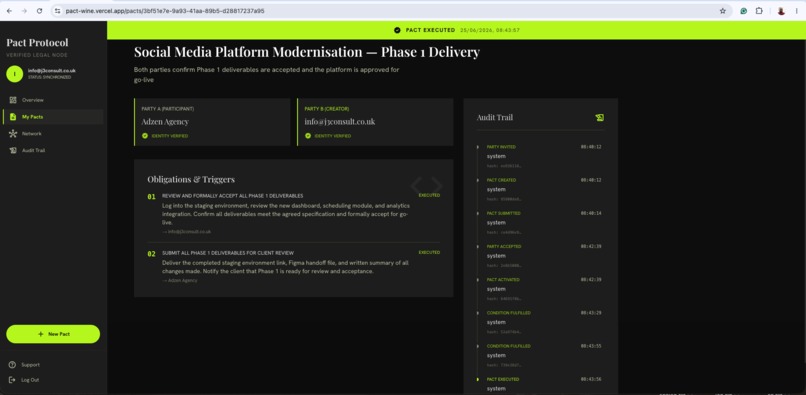
Task: Create a pact with the New Pact button
Action: 53,334
